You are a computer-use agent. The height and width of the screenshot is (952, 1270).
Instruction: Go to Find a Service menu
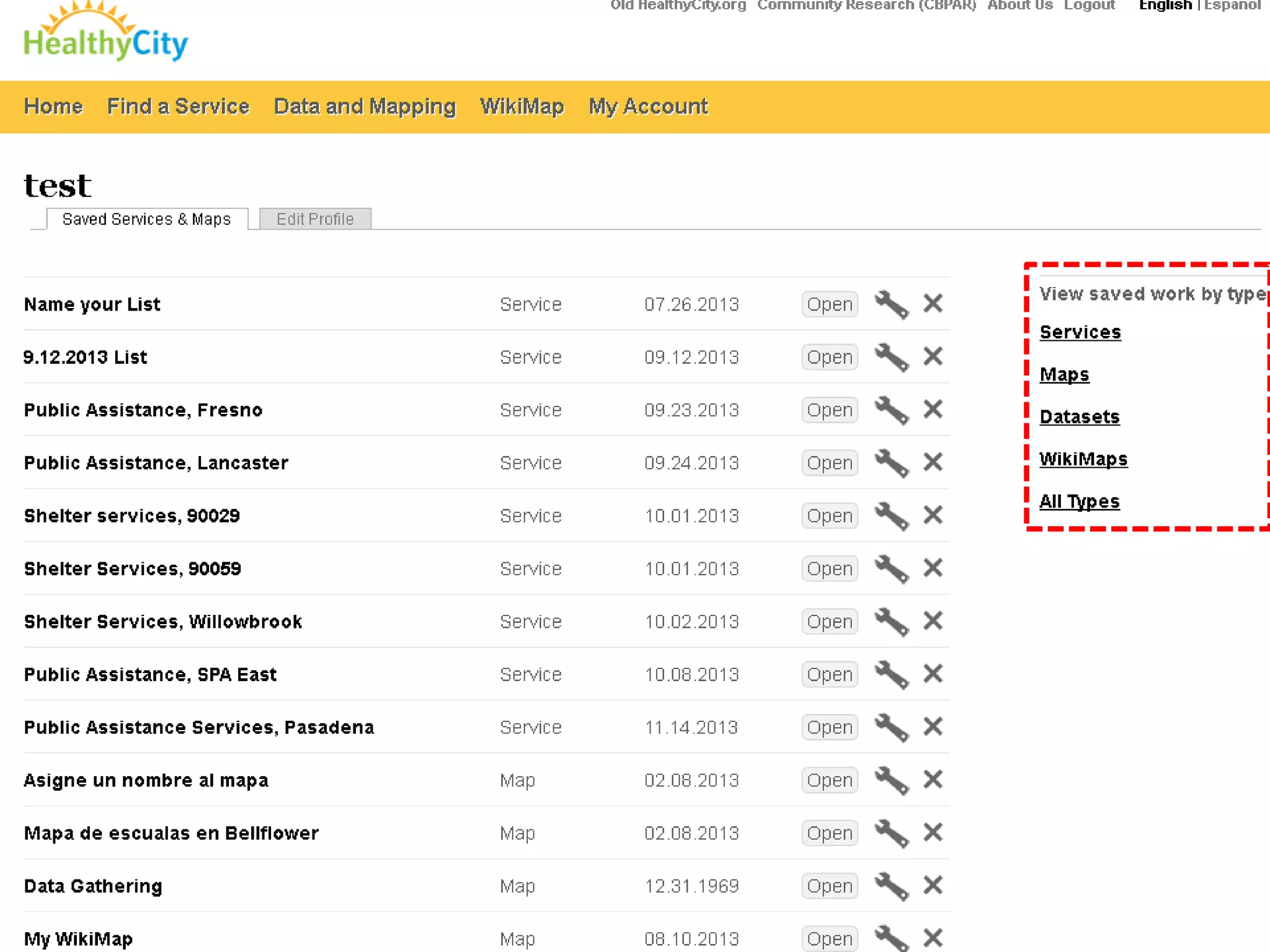pos(178,107)
